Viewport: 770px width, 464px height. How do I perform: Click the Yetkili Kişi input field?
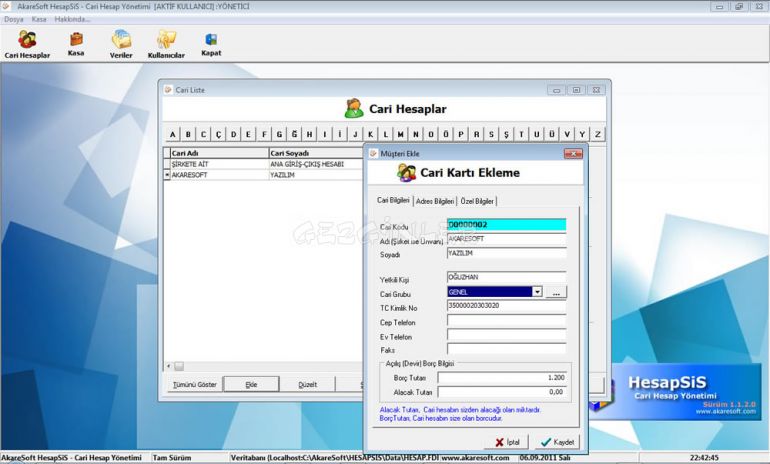click(x=506, y=277)
